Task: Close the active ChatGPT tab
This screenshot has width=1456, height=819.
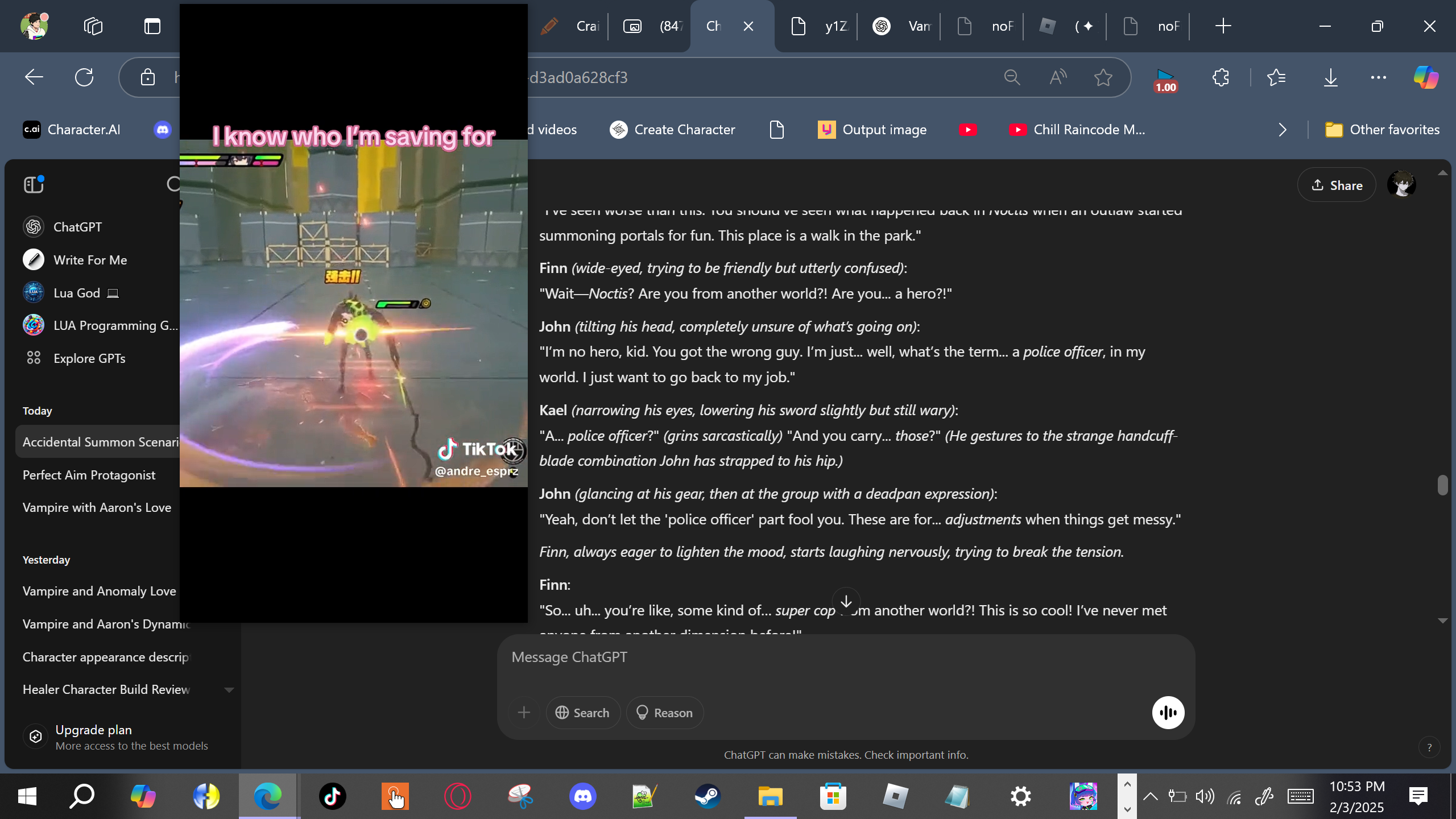Action: point(748,26)
